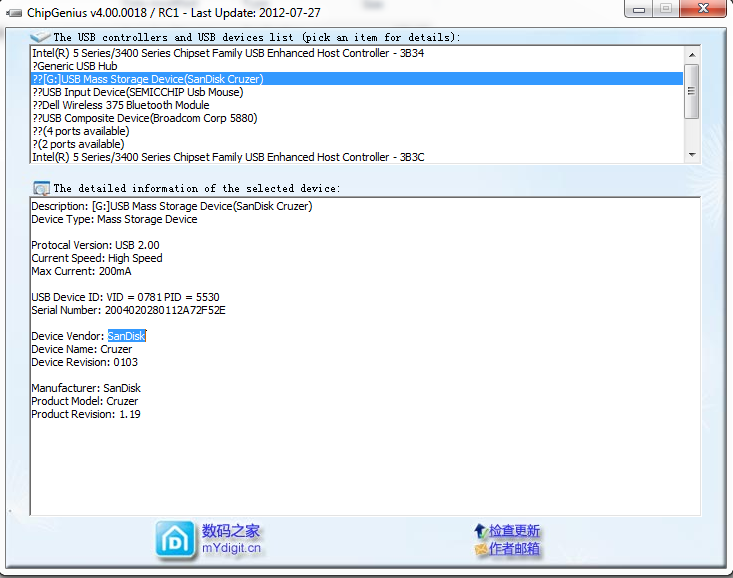Click the device list scroll up arrow
This screenshot has width=733, height=578.
tap(692, 55)
